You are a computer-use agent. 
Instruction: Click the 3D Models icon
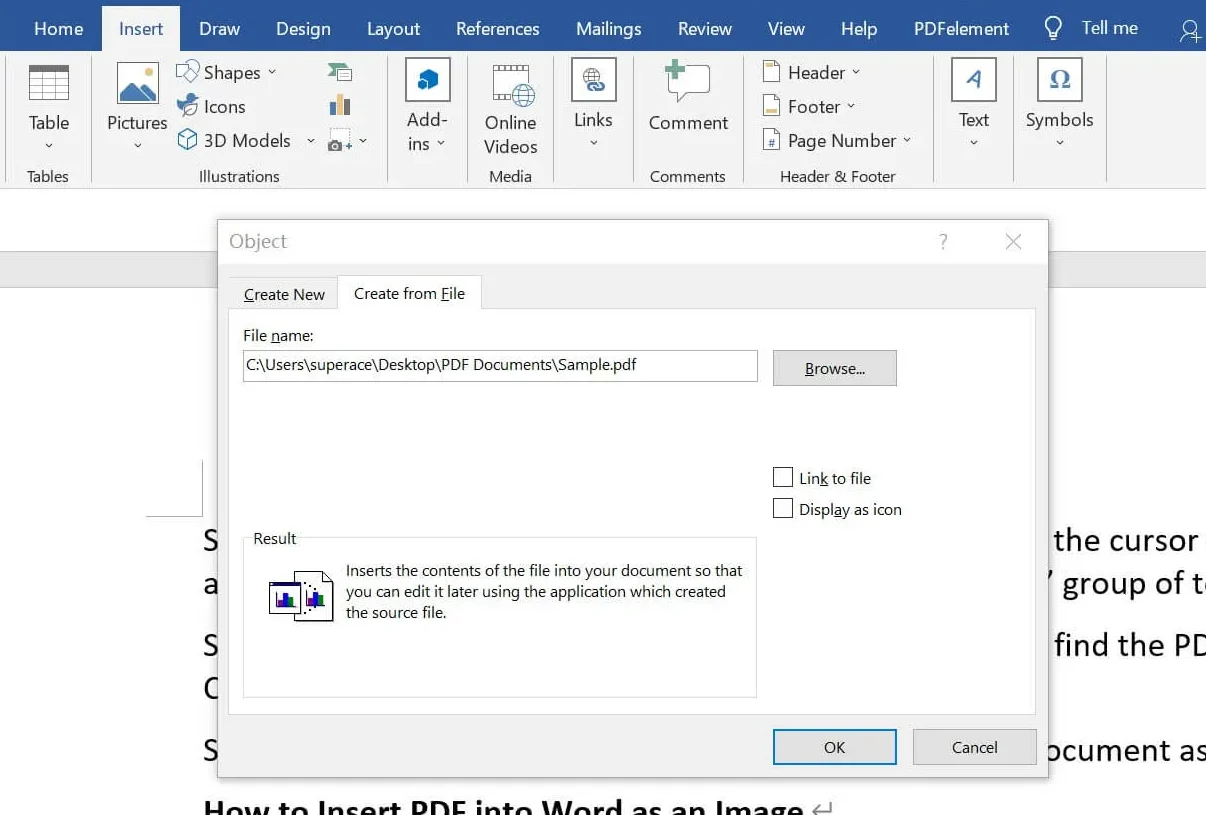[187, 140]
